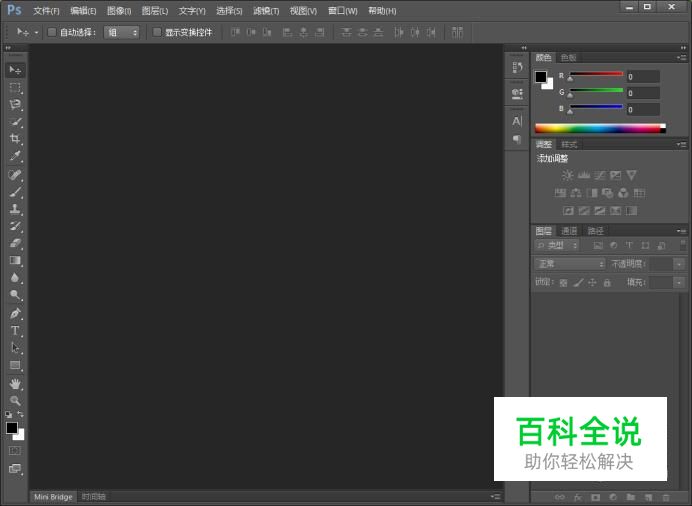Pick a color from the spectrum ramp

tap(600, 128)
